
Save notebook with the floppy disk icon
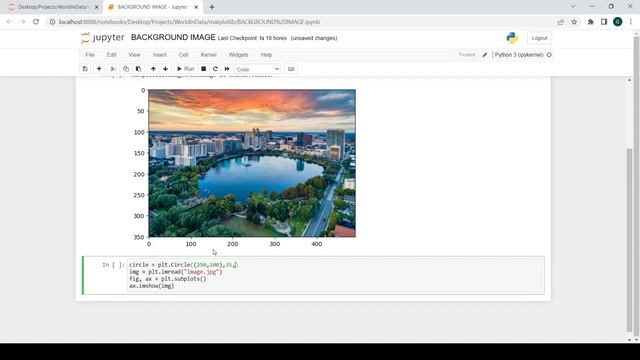[85, 69]
